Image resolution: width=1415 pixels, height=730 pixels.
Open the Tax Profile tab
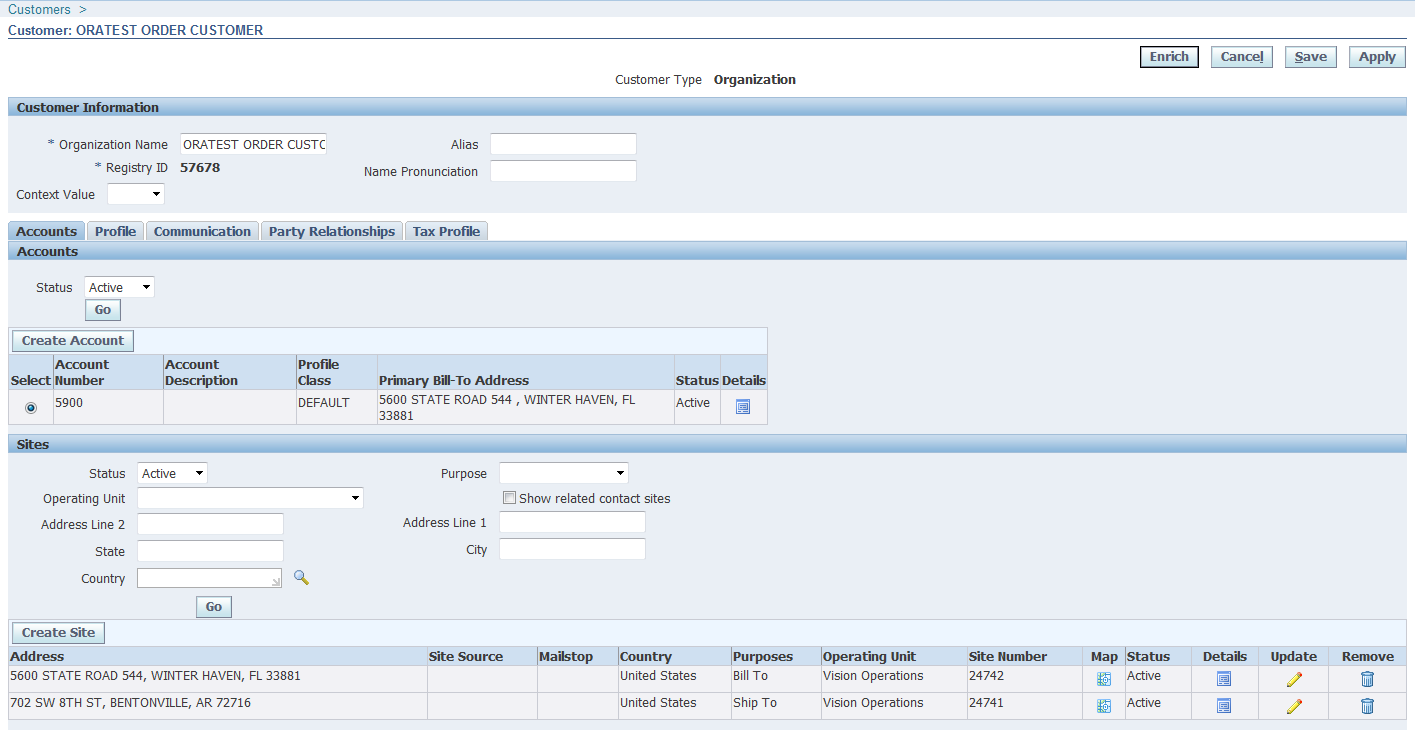pyautogui.click(x=446, y=230)
